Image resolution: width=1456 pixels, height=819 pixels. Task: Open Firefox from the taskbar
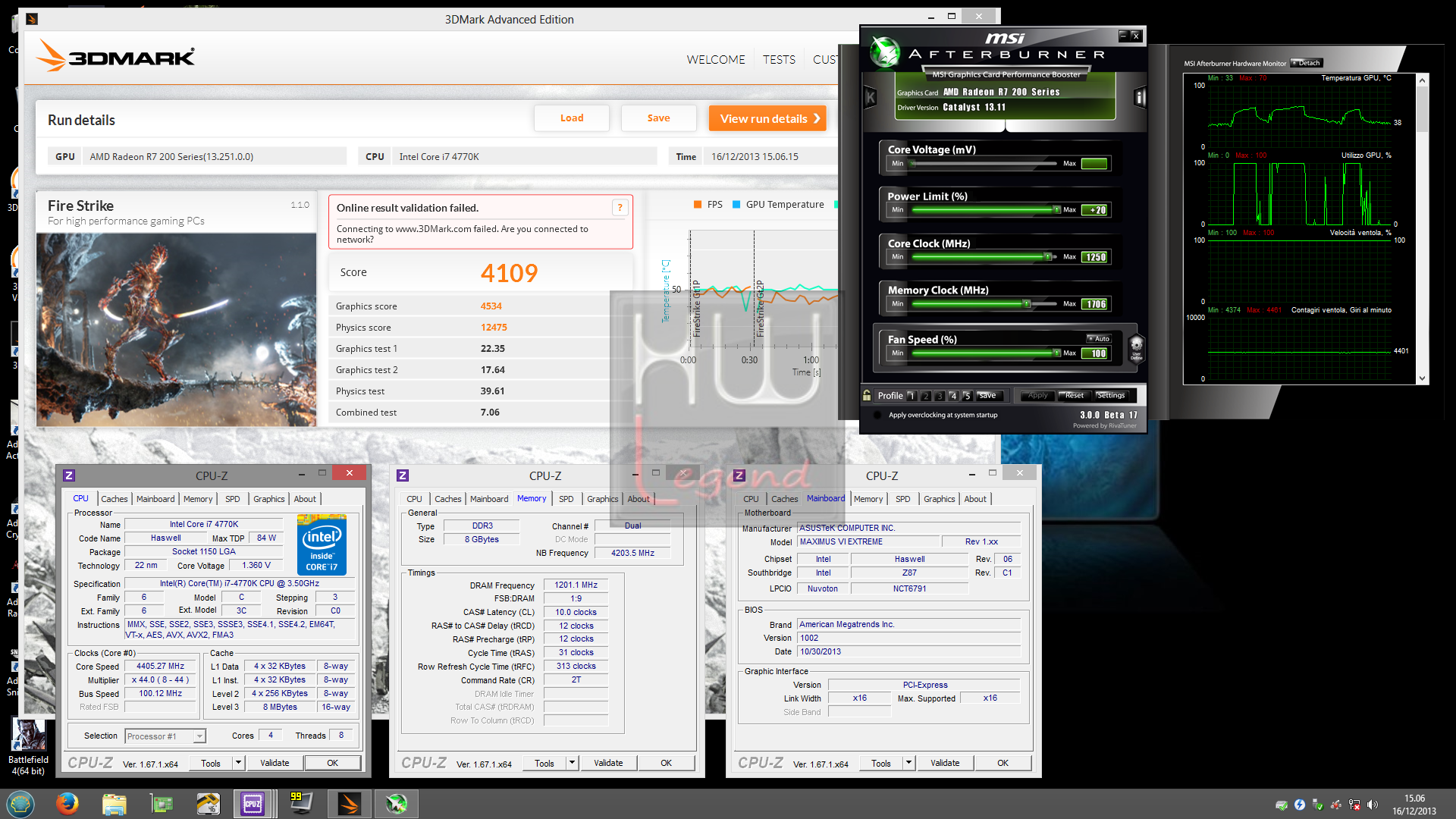pyautogui.click(x=67, y=804)
